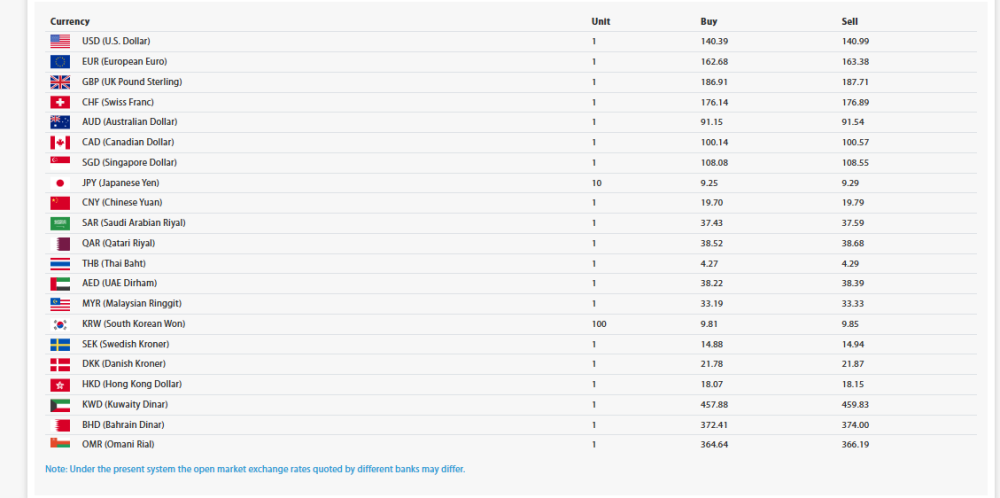
Task: Click the South Korean Won flag
Action: pos(60,324)
